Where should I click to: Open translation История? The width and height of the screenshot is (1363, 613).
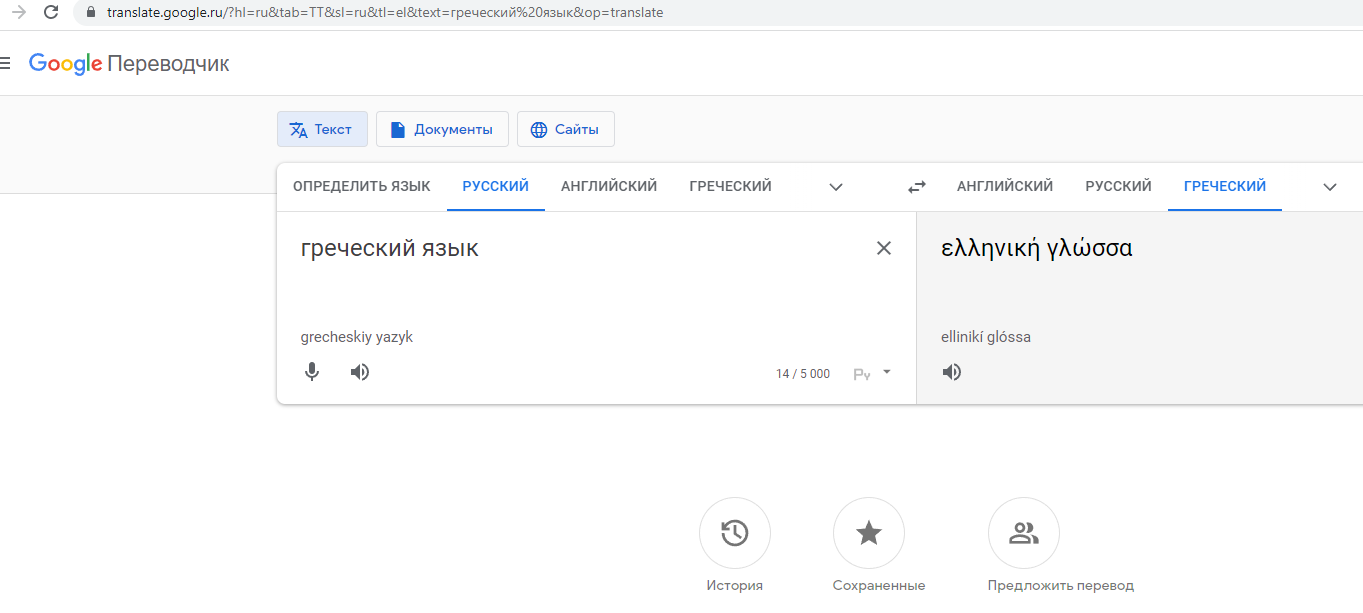pyautogui.click(x=735, y=533)
